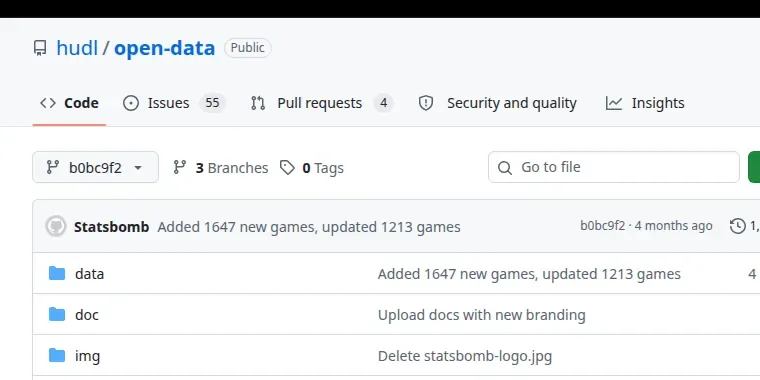Open the hudl owner link
The width and height of the screenshot is (760, 380).
77,48
